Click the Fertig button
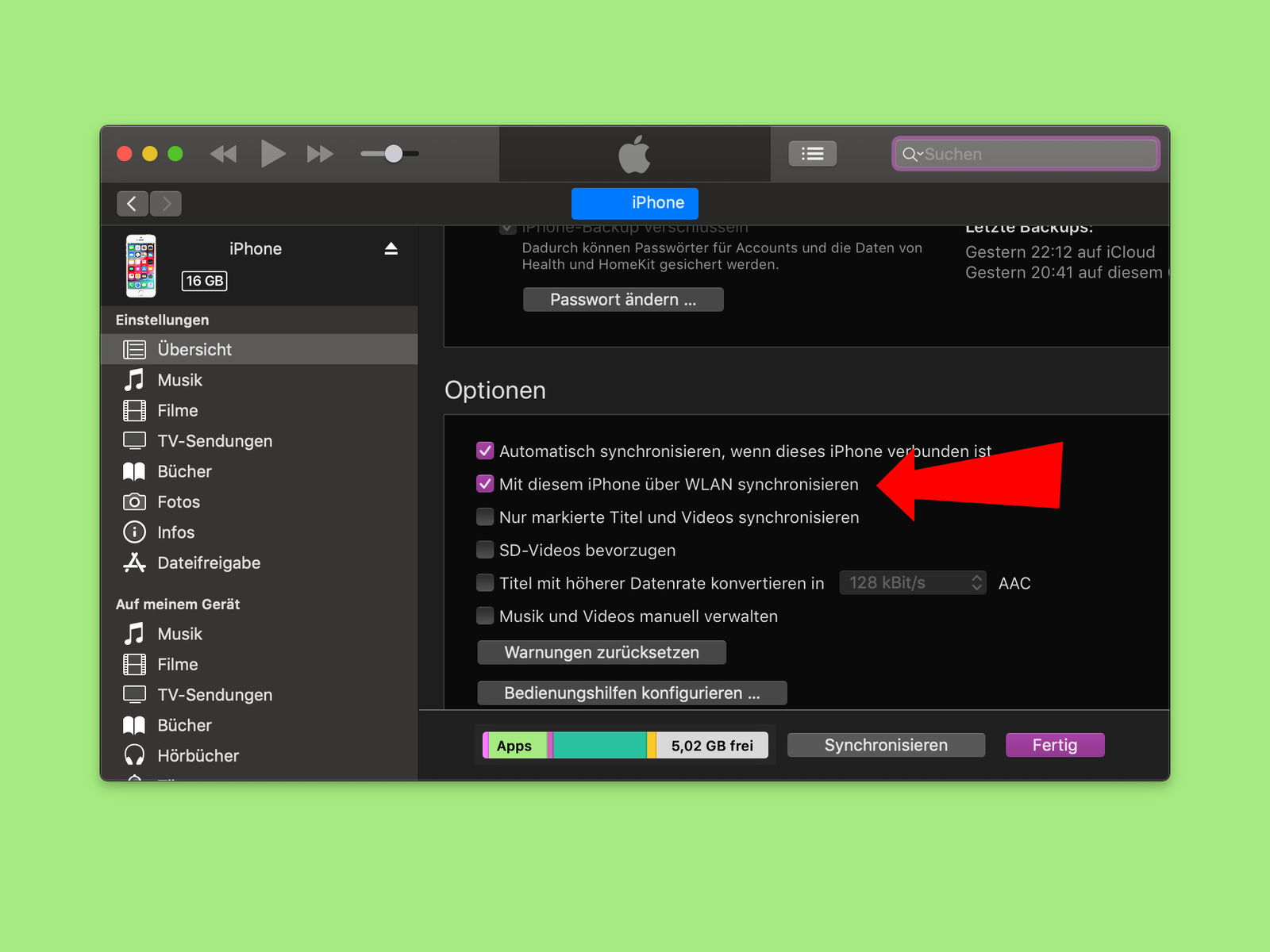The image size is (1270, 952). click(x=1055, y=746)
